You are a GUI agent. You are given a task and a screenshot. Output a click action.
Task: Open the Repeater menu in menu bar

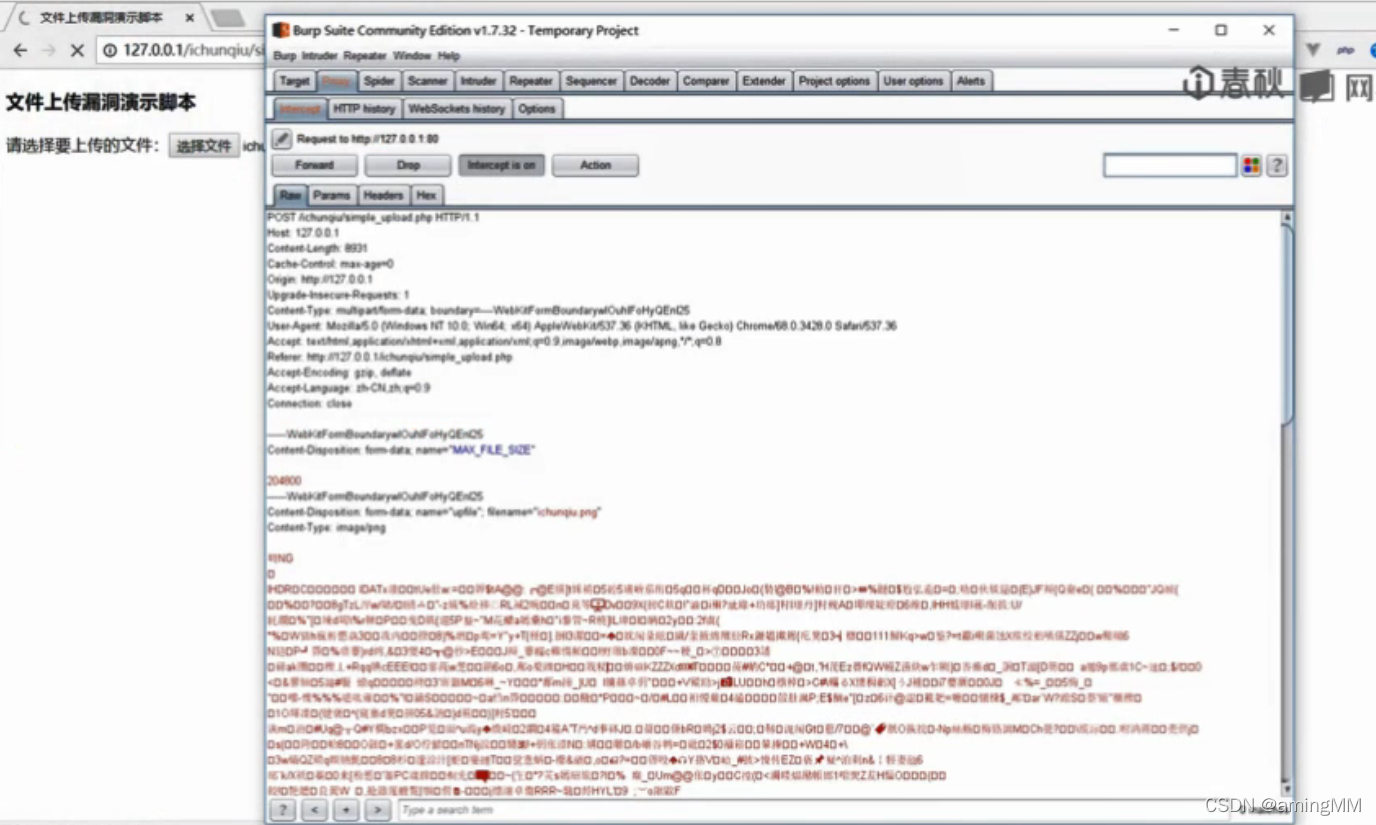coord(365,56)
